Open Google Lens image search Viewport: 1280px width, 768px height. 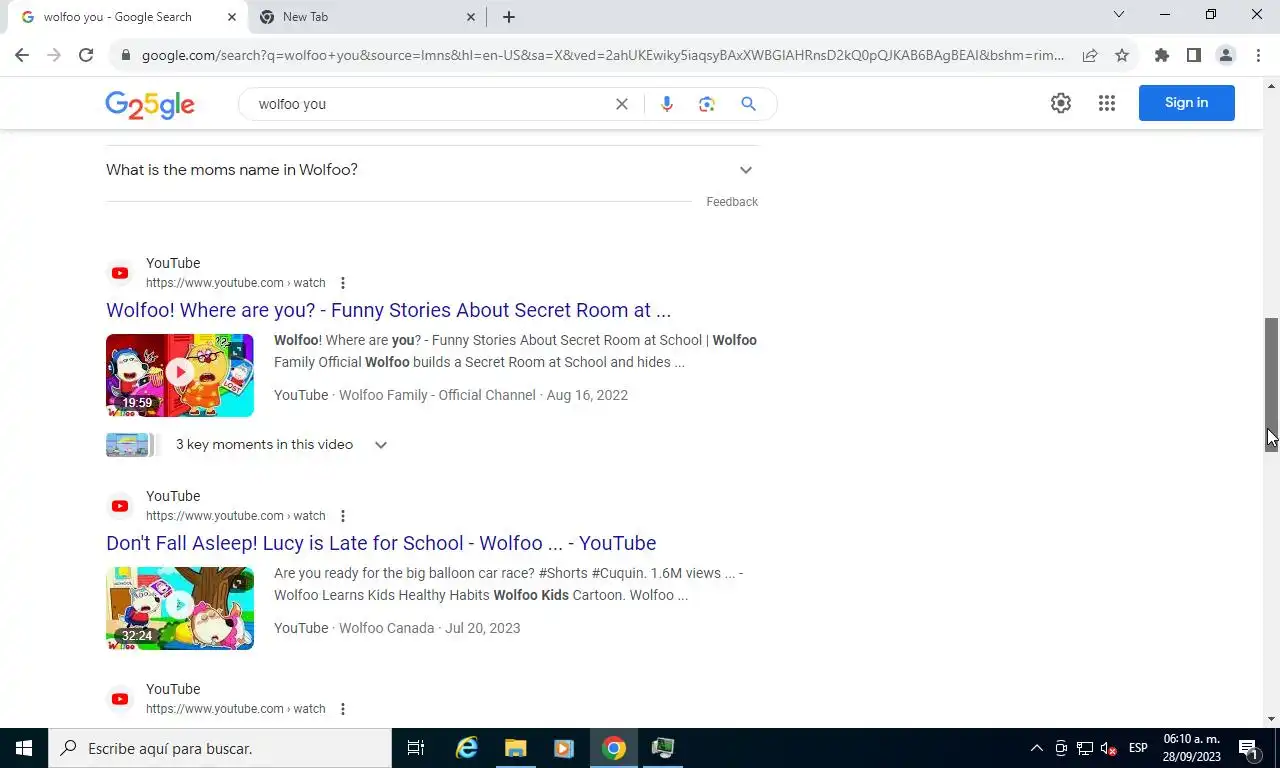click(x=707, y=104)
